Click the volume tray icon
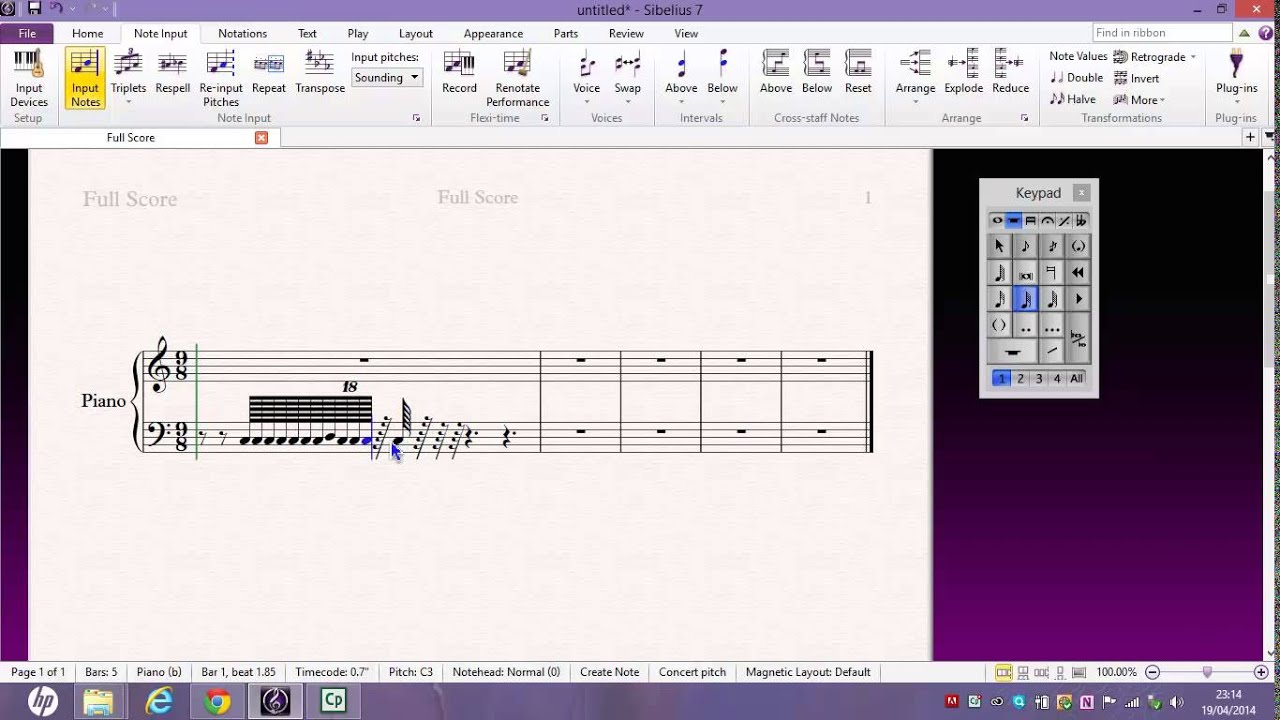Viewport: 1280px width, 720px height. pos(1176,702)
